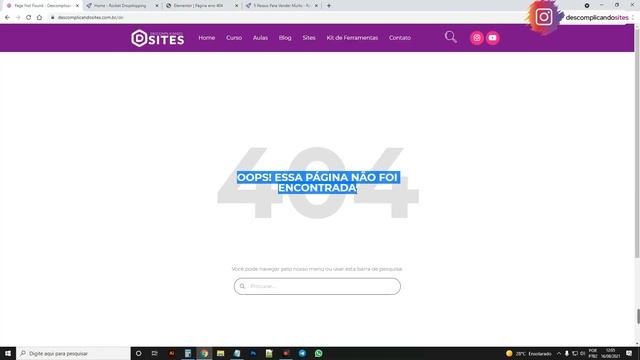The height and width of the screenshot is (360, 640).
Task: Open a new browser tab with plus
Action: coord(329,6)
